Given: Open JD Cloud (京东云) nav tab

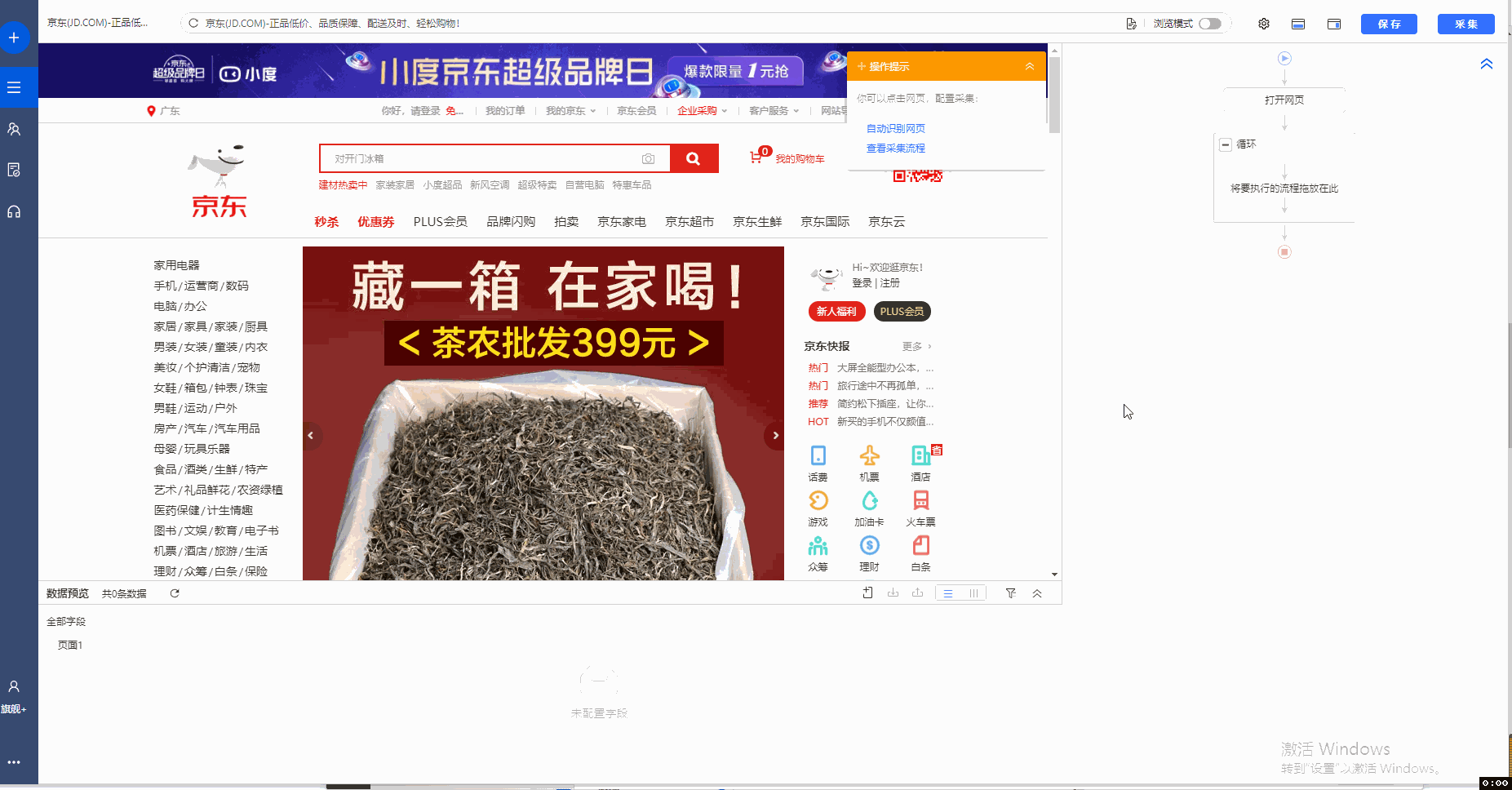Looking at the screenshot, I should click(886, 222).
